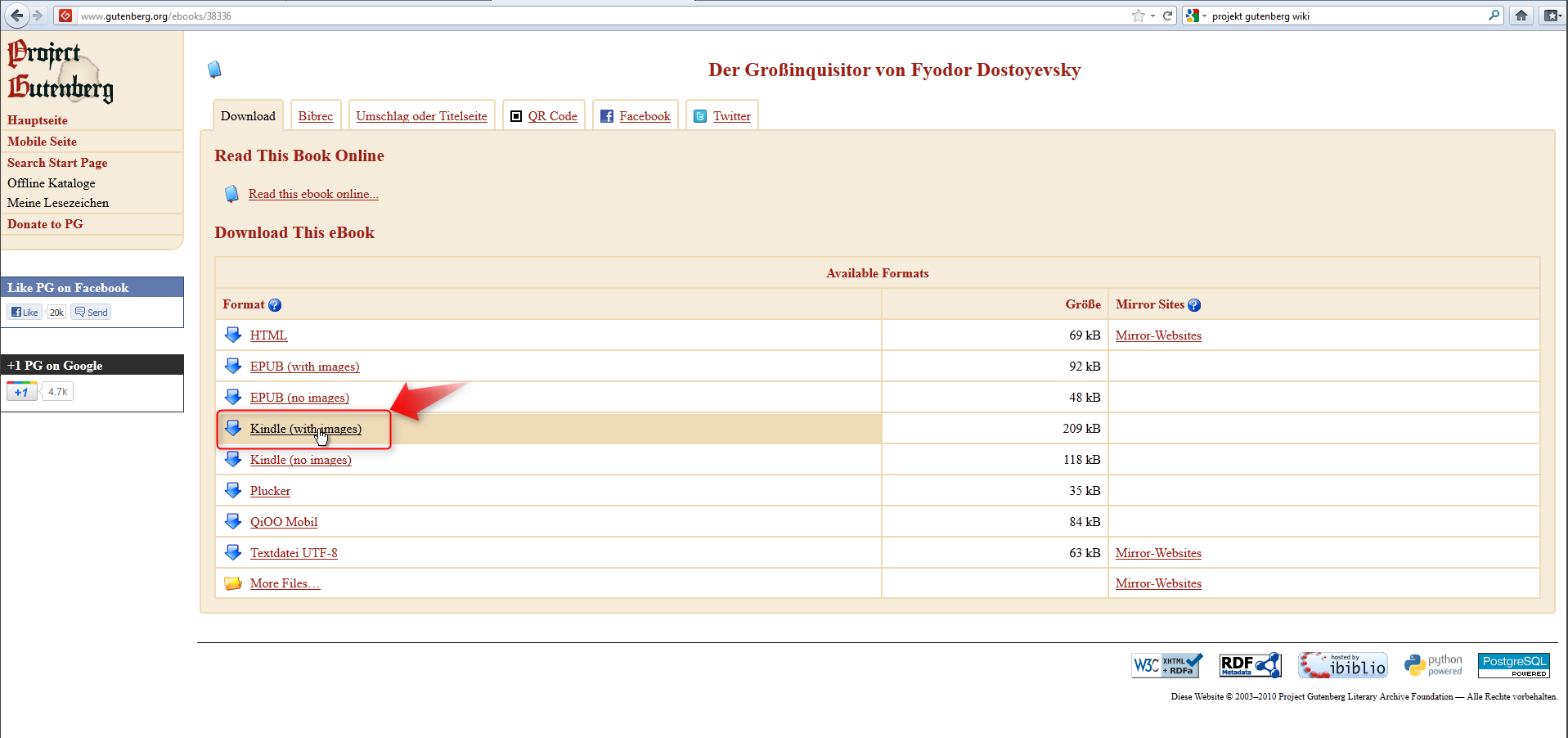Download the EPUB (no images) link
This screenshot has height=738, width=1568.
pos(299,398)
